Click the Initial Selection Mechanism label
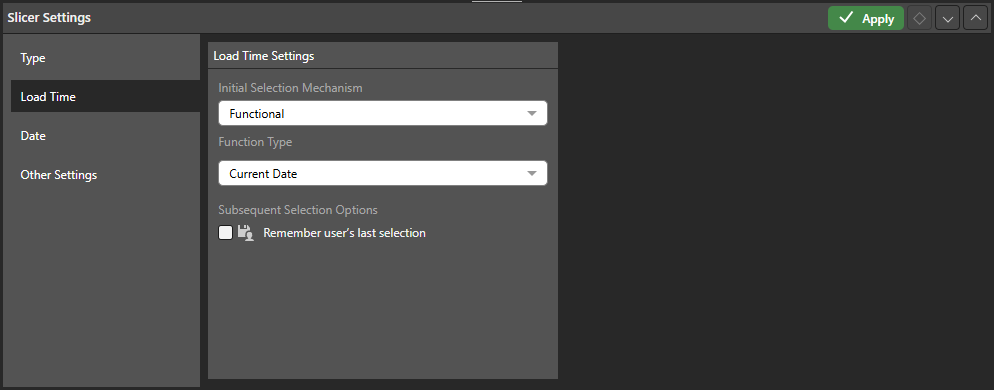994x390 pixels. click(x=290, y=88)
